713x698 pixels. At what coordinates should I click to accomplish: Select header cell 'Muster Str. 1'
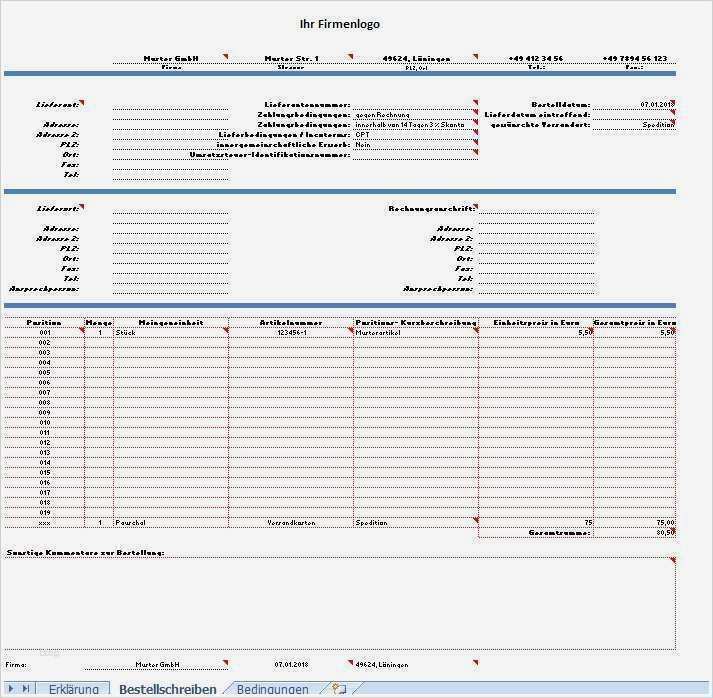(x=291, y=58)
